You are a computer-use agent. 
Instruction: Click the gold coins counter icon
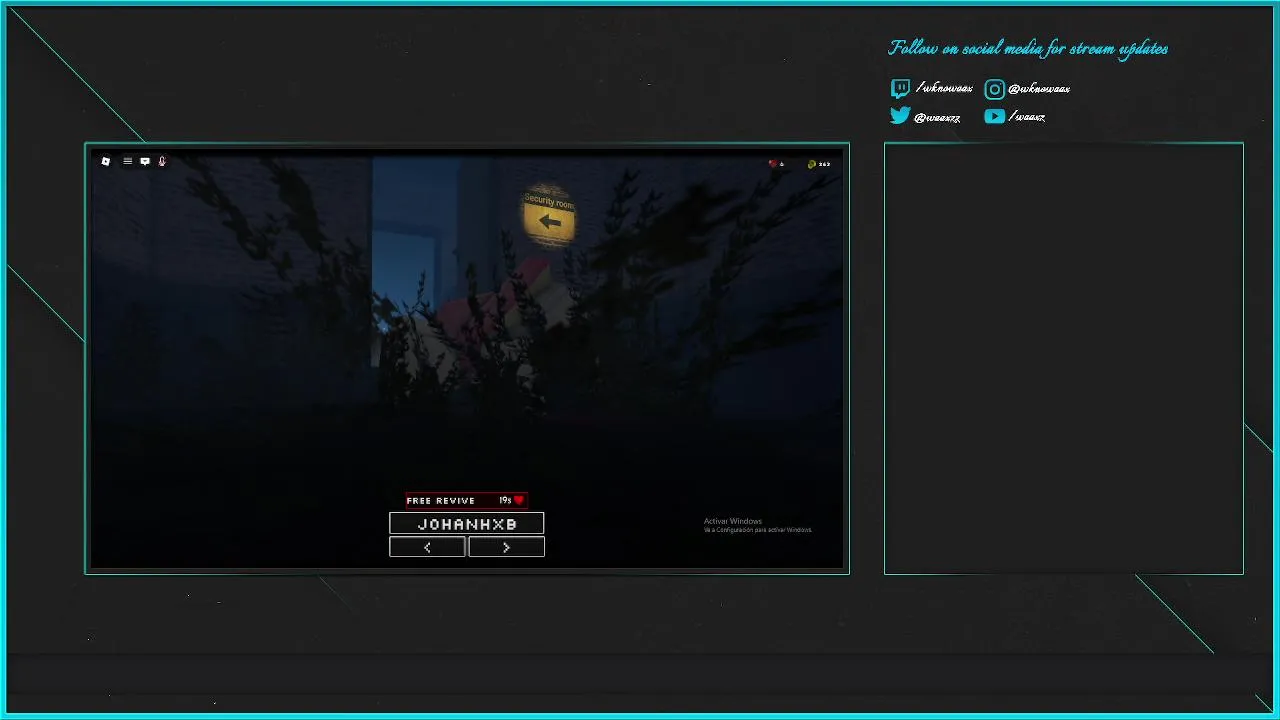[812, 164]
